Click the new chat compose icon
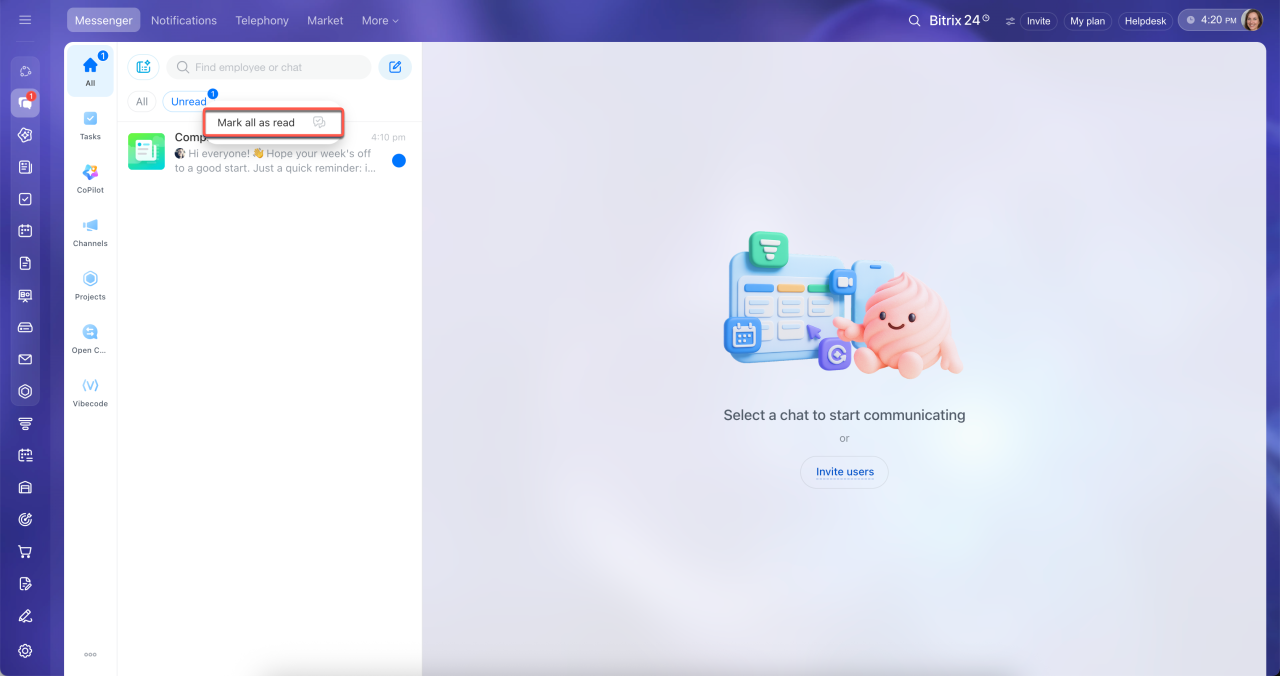The width and height of the screenshot is (1280, 676). pos(395,67)
